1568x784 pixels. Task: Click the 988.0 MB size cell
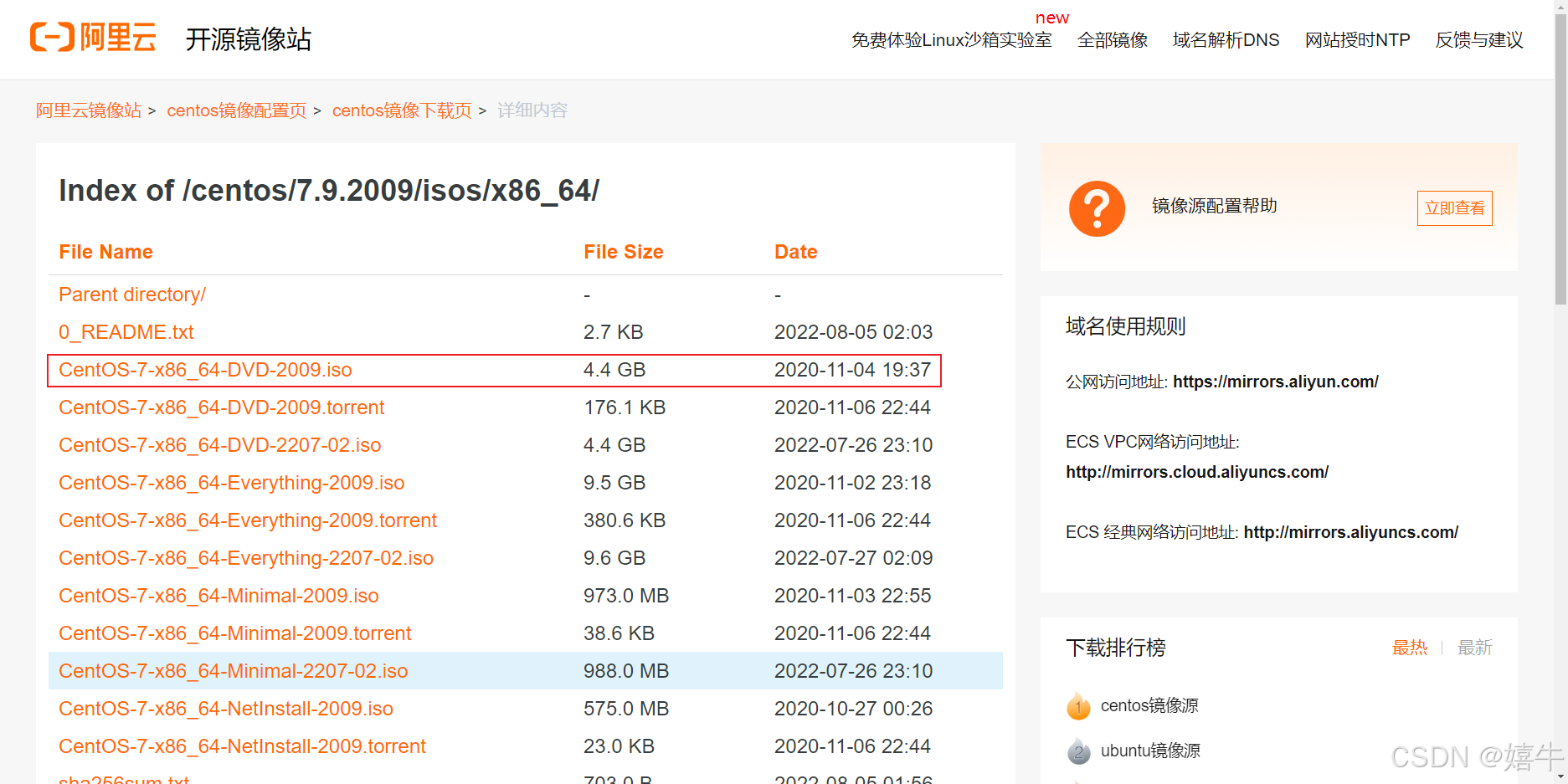625,671
